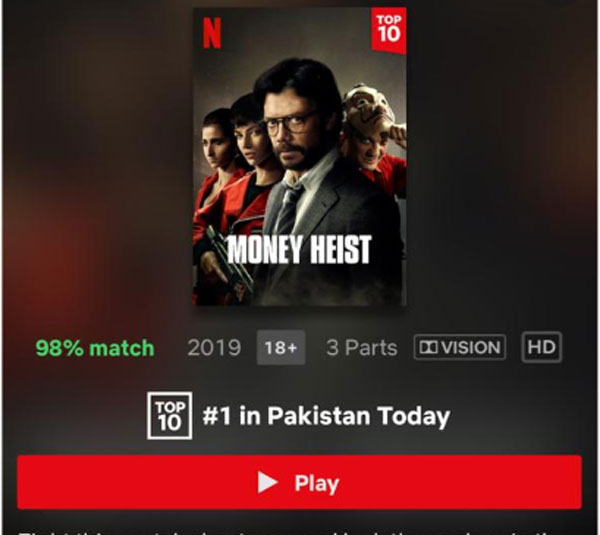Click the number 10 in red poster badge

pyautogui.click(x=389, y=34)
